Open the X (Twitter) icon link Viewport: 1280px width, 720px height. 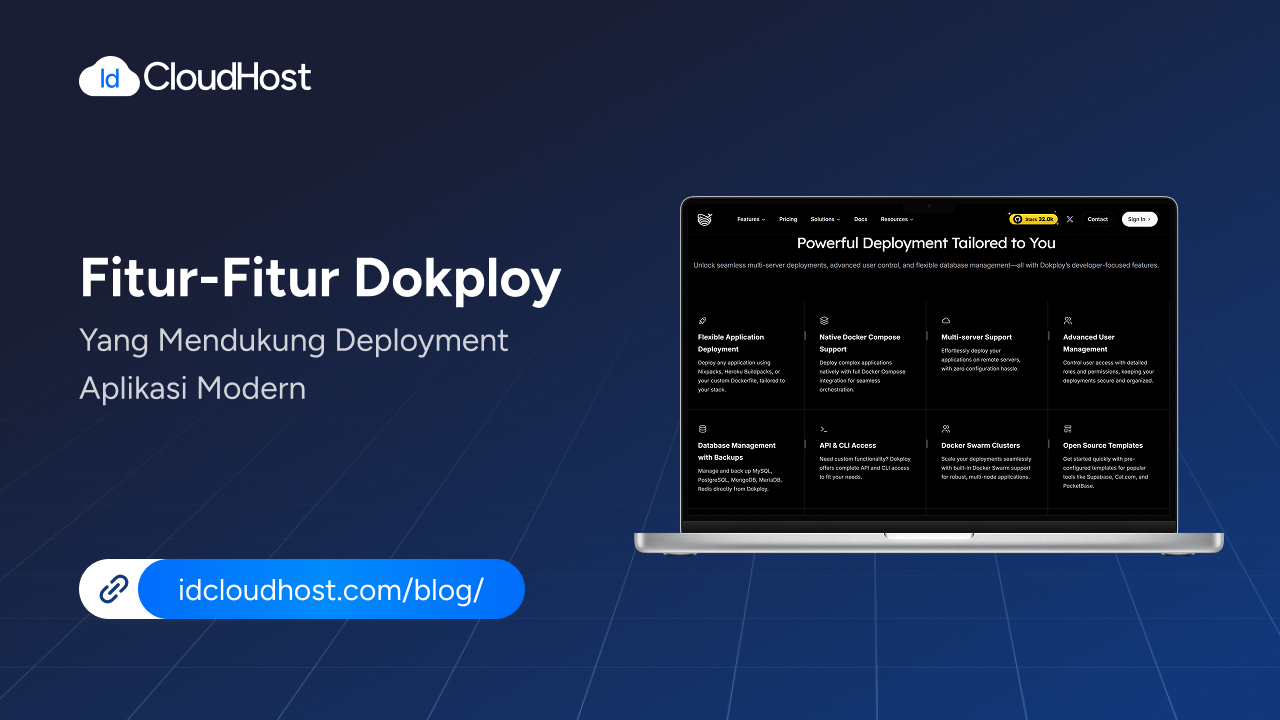pos(1069,219)
